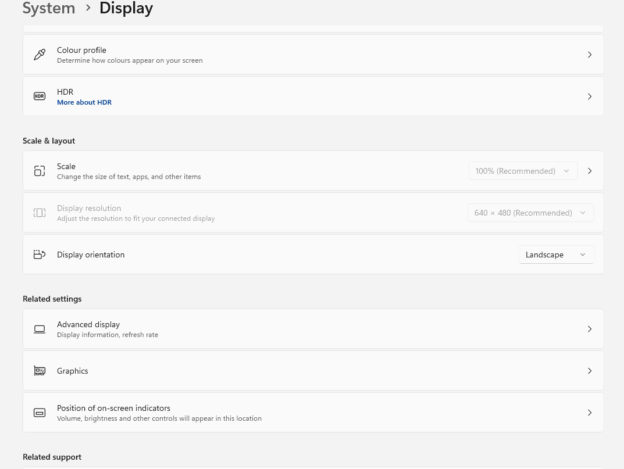The height and width of the screenshot is (469, 624).
Task: Click the on-screen indicators position icon
Action: tap(39, 412)
